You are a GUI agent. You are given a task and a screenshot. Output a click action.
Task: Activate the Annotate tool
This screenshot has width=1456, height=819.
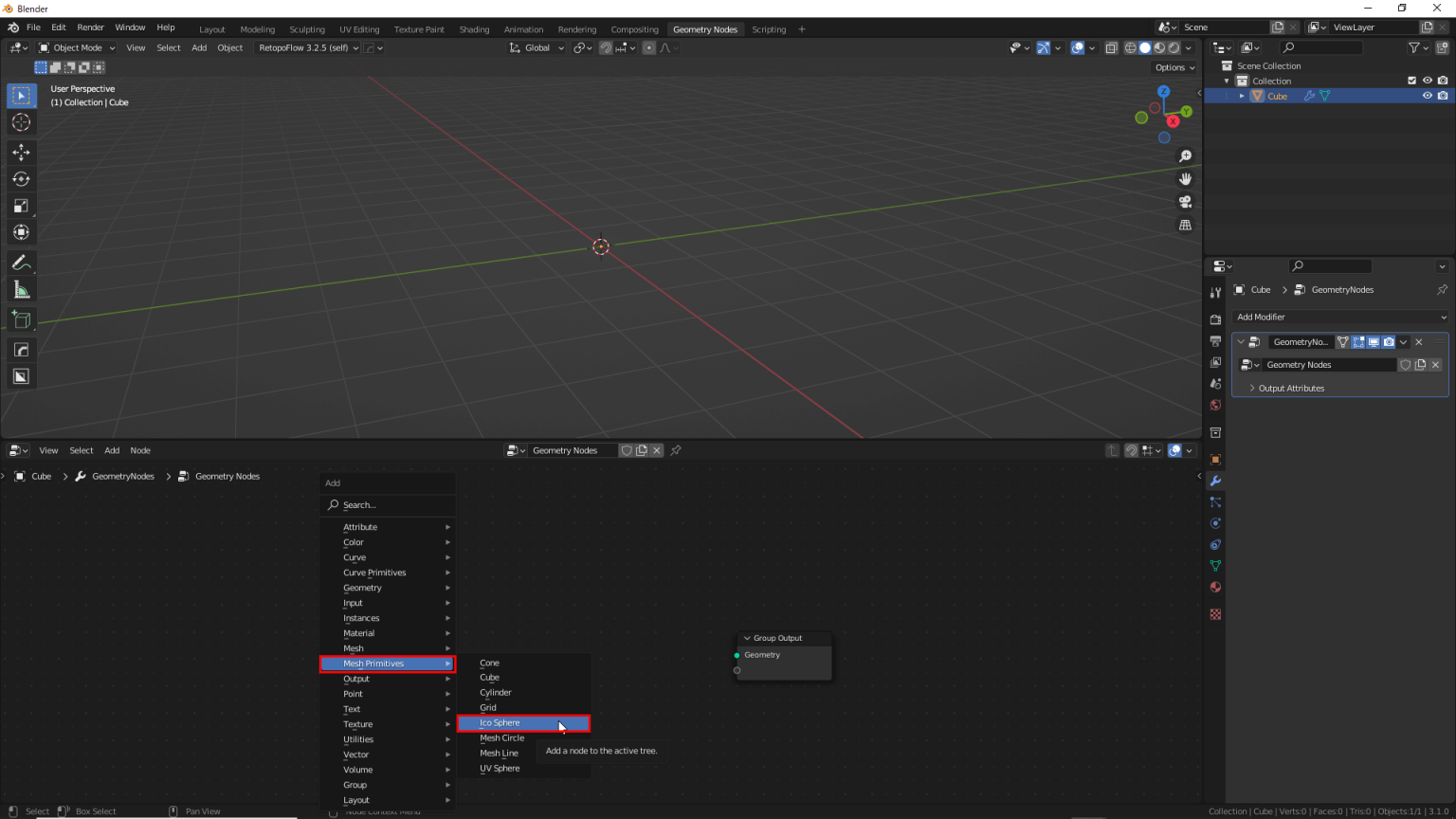click(22, 263)
